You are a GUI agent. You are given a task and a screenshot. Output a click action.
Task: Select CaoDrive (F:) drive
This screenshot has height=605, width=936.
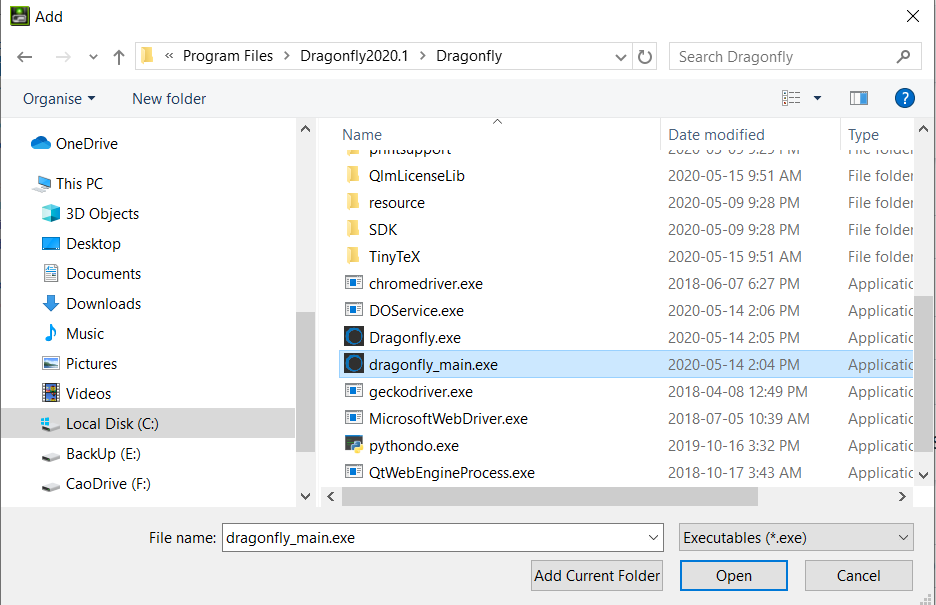click(96, 484)
